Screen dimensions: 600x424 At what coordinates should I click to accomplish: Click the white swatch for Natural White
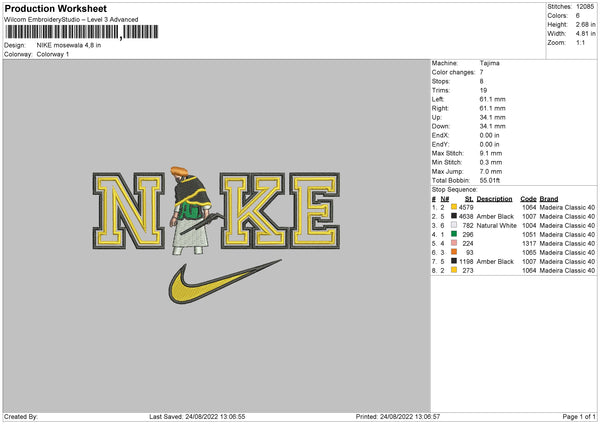[x=454, y=225]
